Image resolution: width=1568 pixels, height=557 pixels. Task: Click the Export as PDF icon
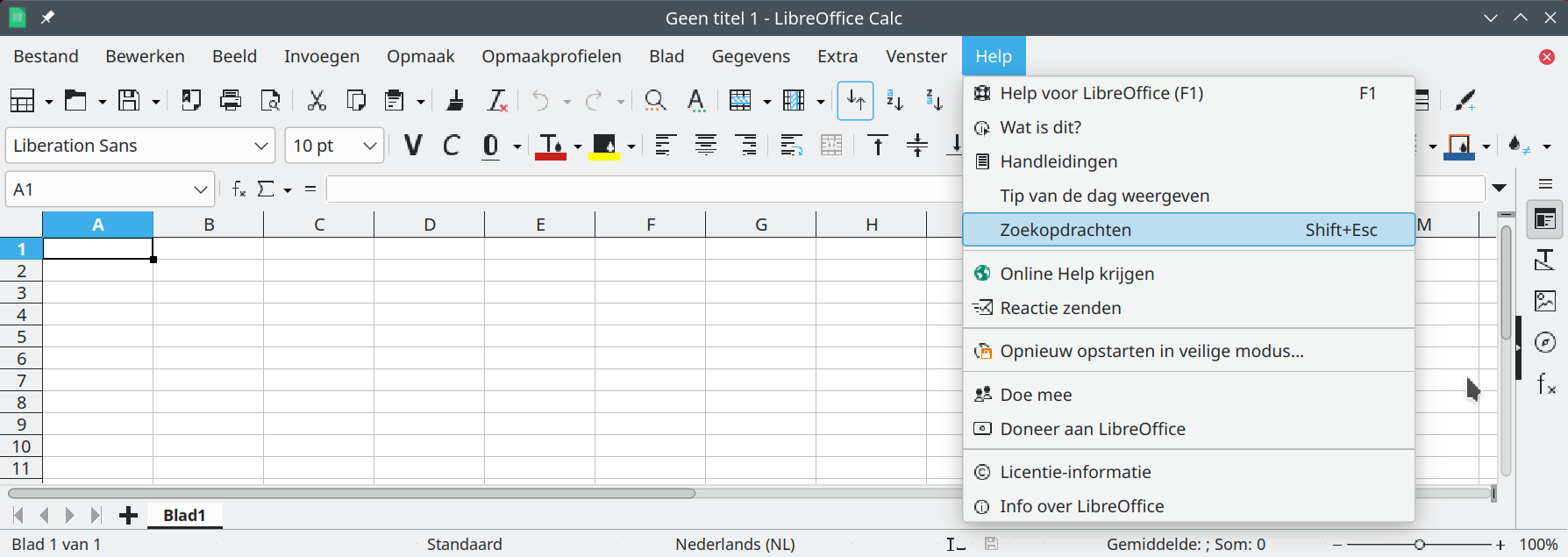191,101
